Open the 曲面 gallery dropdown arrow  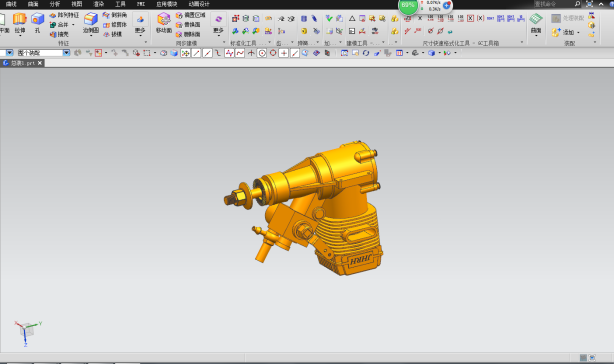point(536,36)
